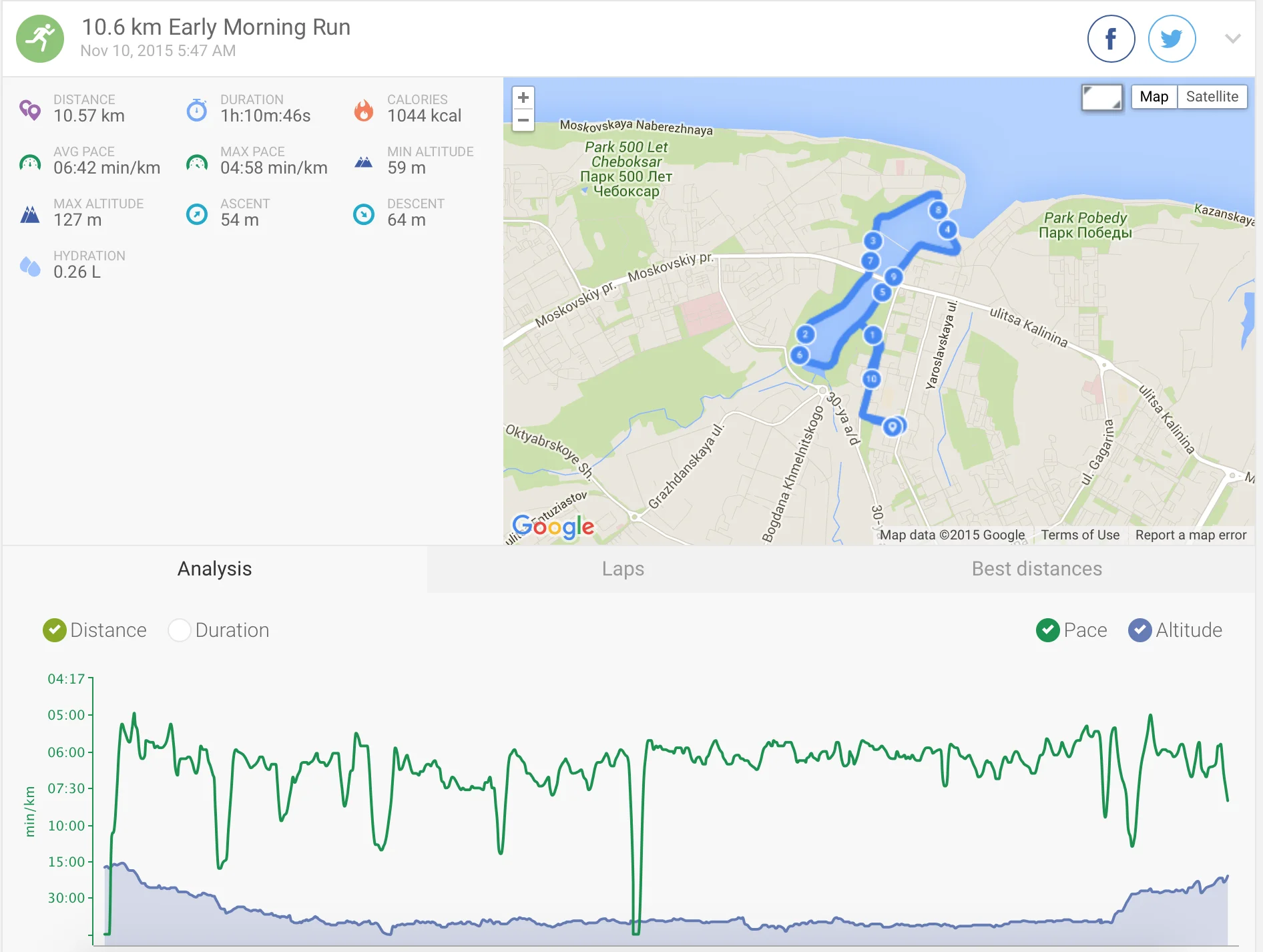Click the calories flame icon

pyautogui.click(x=364, y=109)
